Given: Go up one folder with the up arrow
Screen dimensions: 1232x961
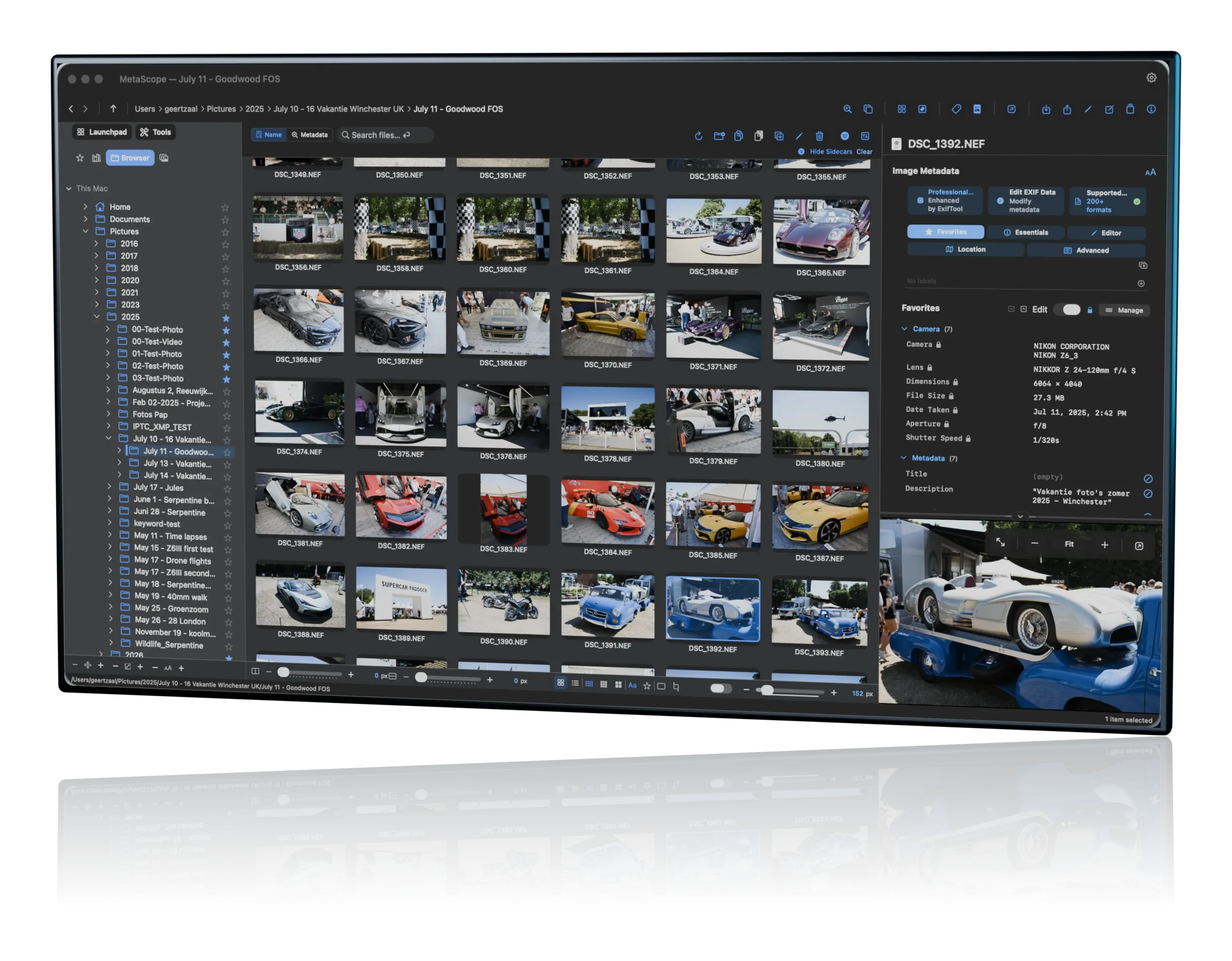Looking at the screenshot, I should [x=114, y=108].
